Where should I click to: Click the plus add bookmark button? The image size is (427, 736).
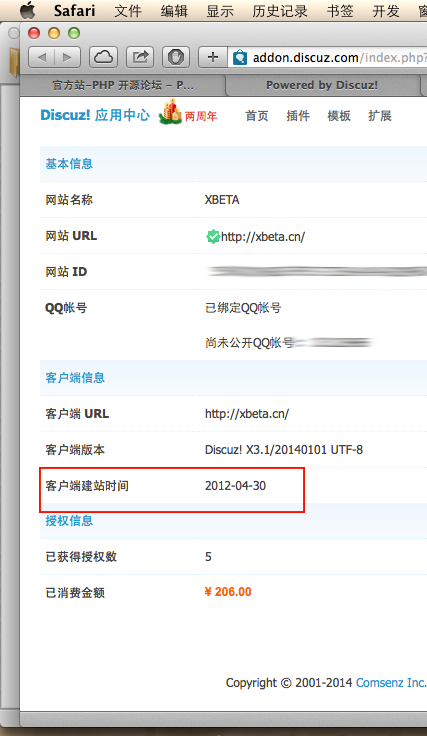coord(213,57)
